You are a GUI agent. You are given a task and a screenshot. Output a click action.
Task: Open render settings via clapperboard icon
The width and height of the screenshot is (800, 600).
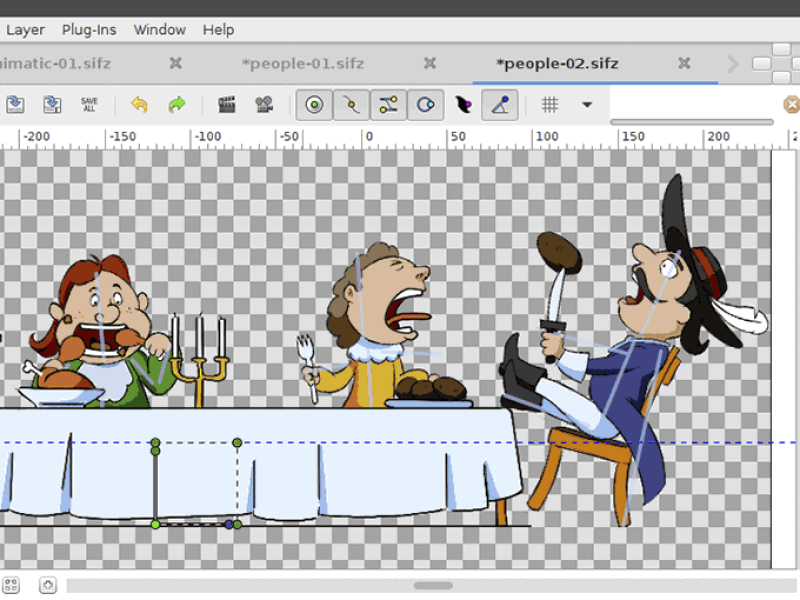coord(227,105)
